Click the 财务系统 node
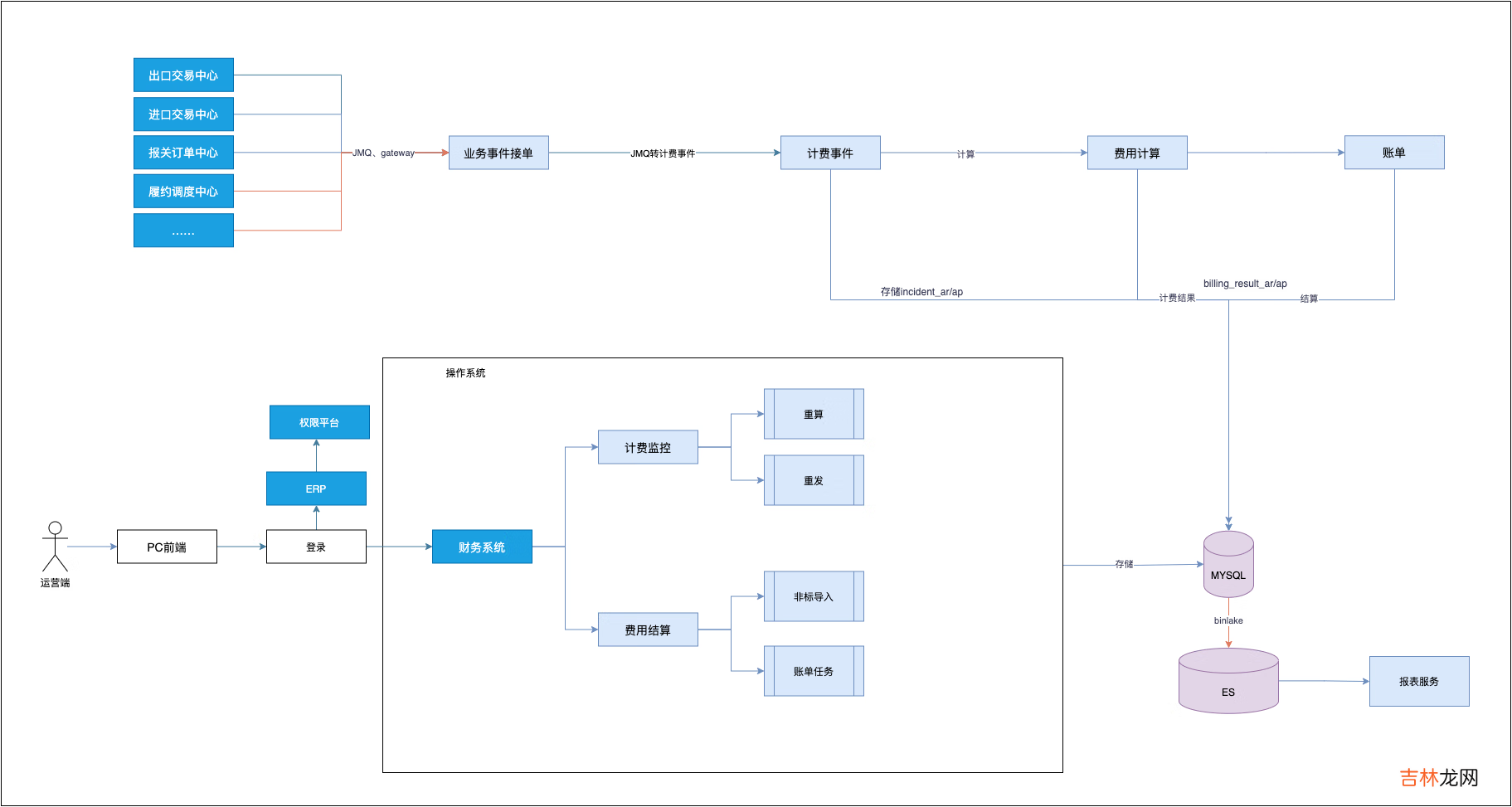The image size is (1512, 807). pyautogui.click(x=482, y=547)
